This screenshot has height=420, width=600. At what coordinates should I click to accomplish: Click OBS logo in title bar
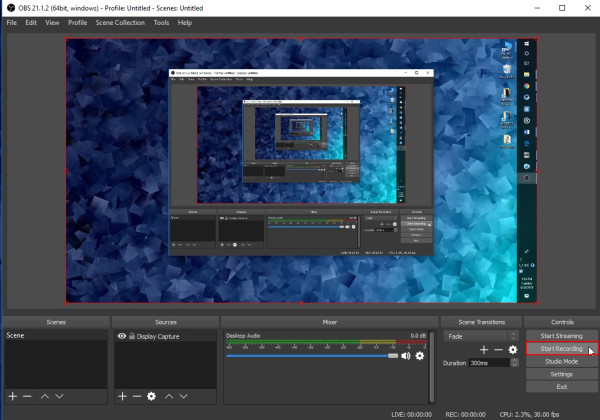pyautogui.click(x=11, y=8)
